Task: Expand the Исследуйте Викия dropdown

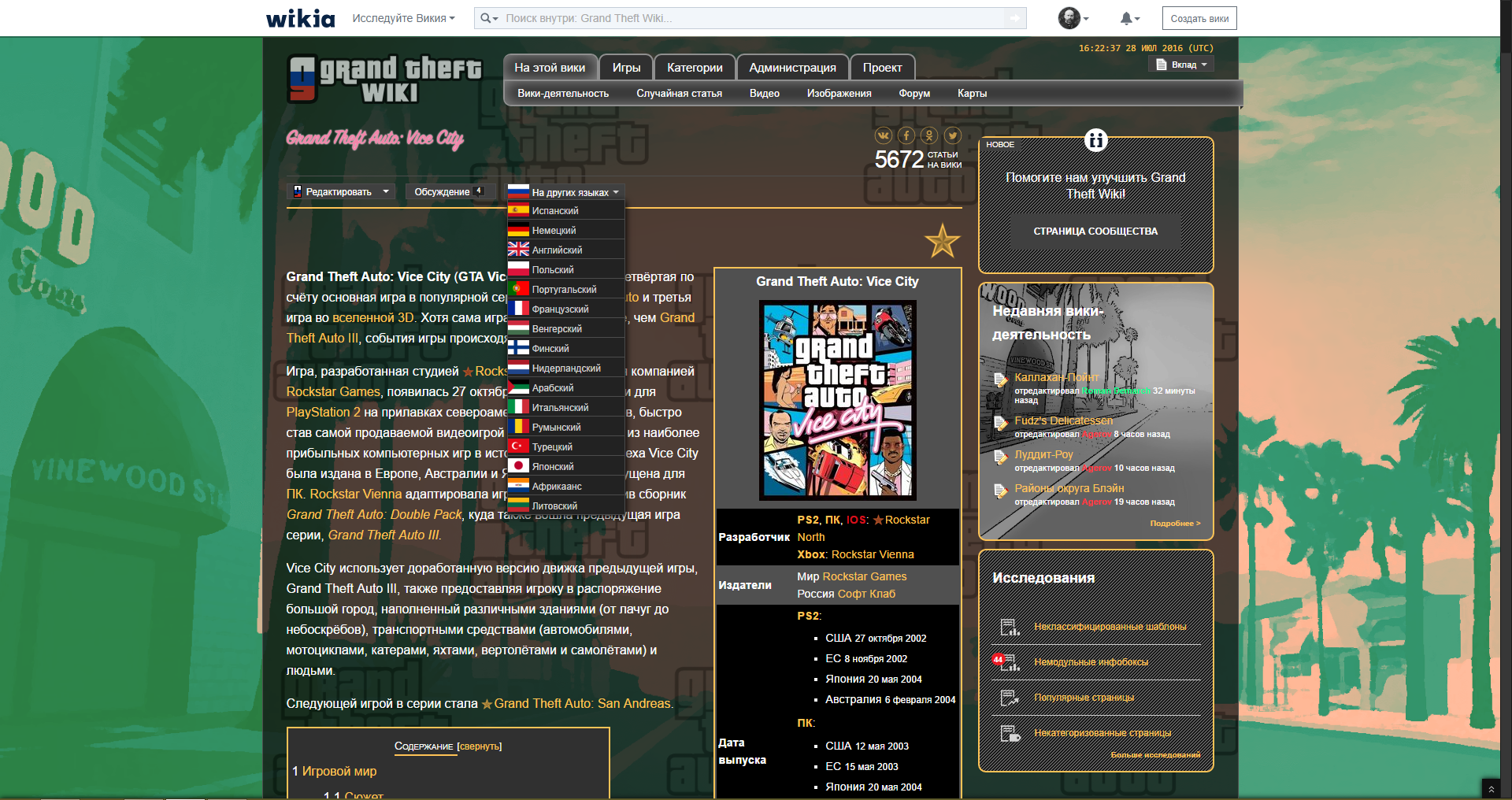Action: [x=403, y=18]
